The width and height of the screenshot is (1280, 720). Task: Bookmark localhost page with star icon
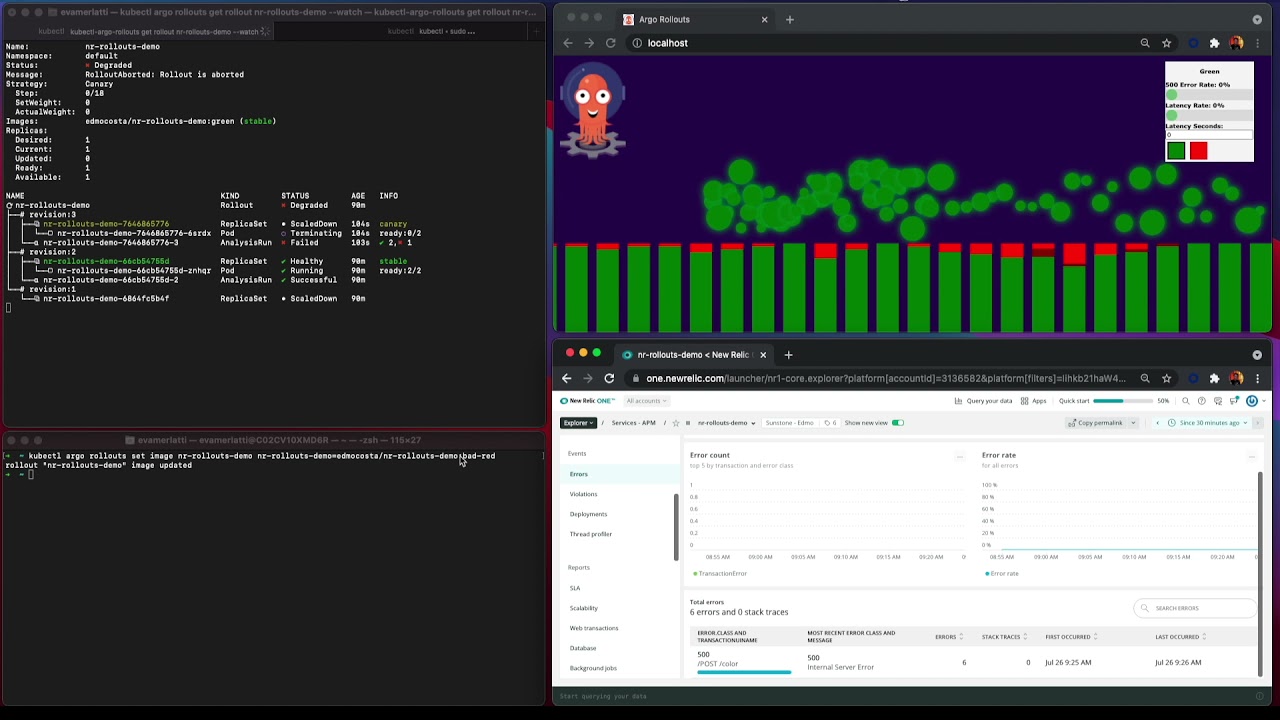pyautogui.click(x=1166, y=43)
